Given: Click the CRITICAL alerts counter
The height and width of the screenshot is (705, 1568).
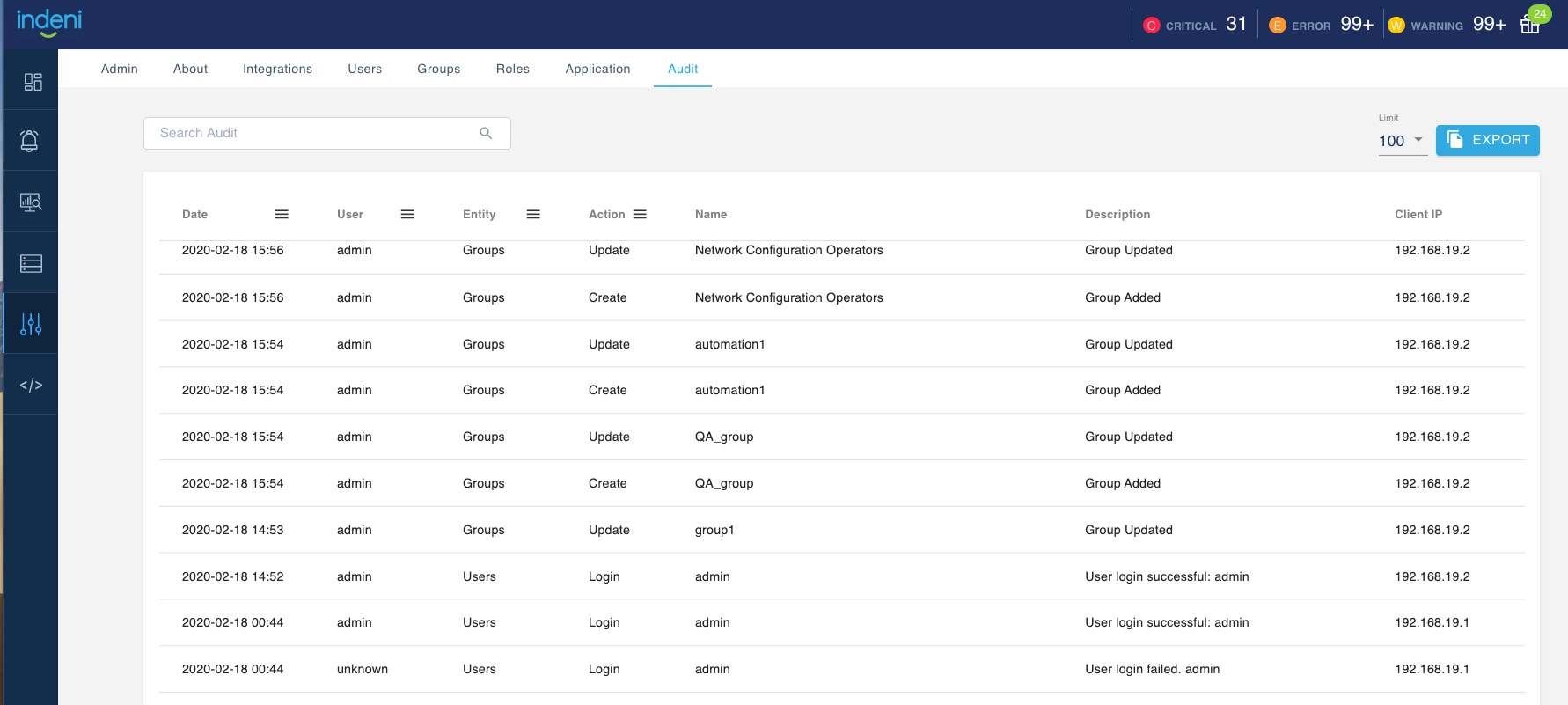Looking at the screenshot, I should [1194, 25].
